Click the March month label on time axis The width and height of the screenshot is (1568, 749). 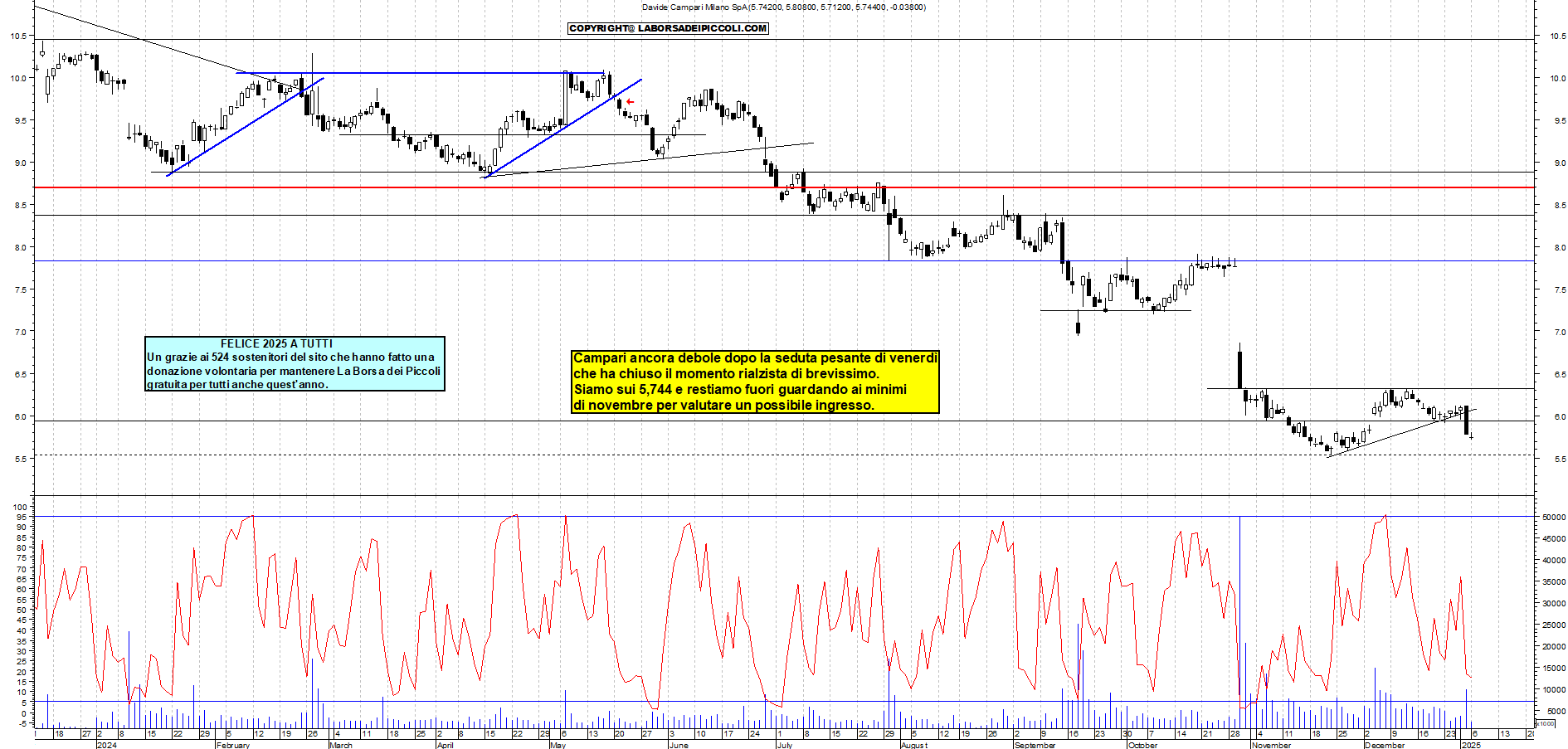point(341,745)
